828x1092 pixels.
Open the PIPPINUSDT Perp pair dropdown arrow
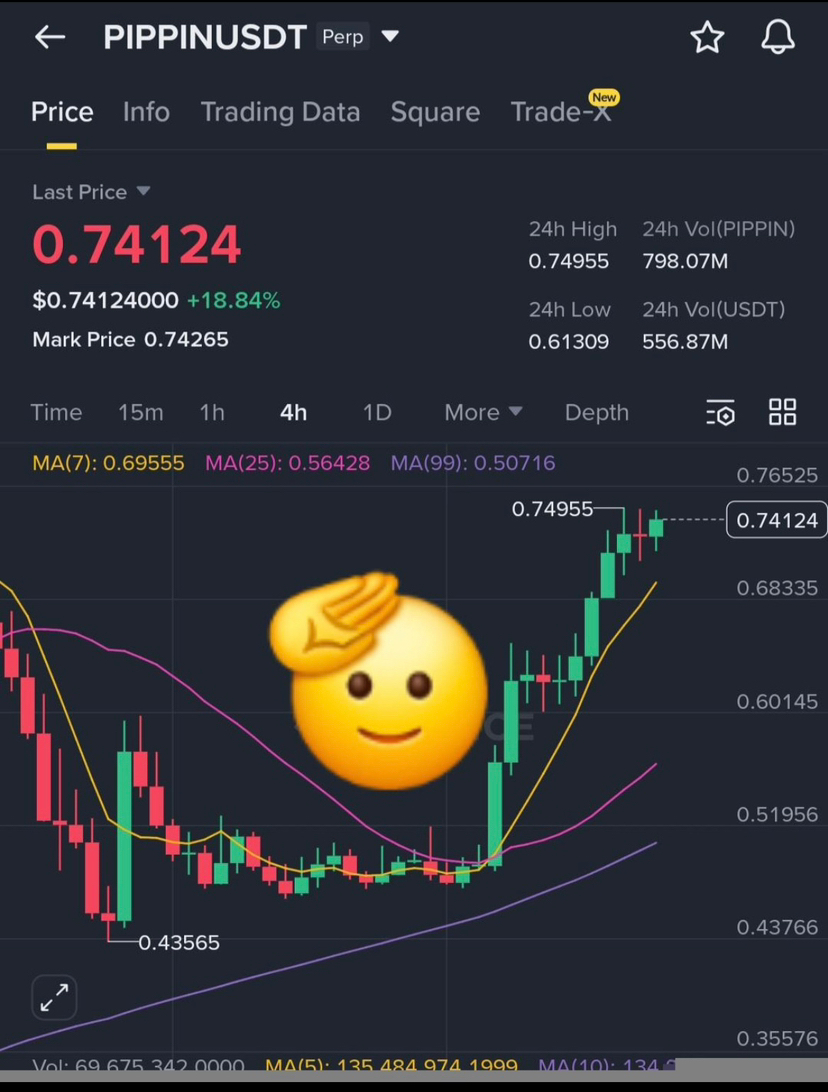point(390,36)
